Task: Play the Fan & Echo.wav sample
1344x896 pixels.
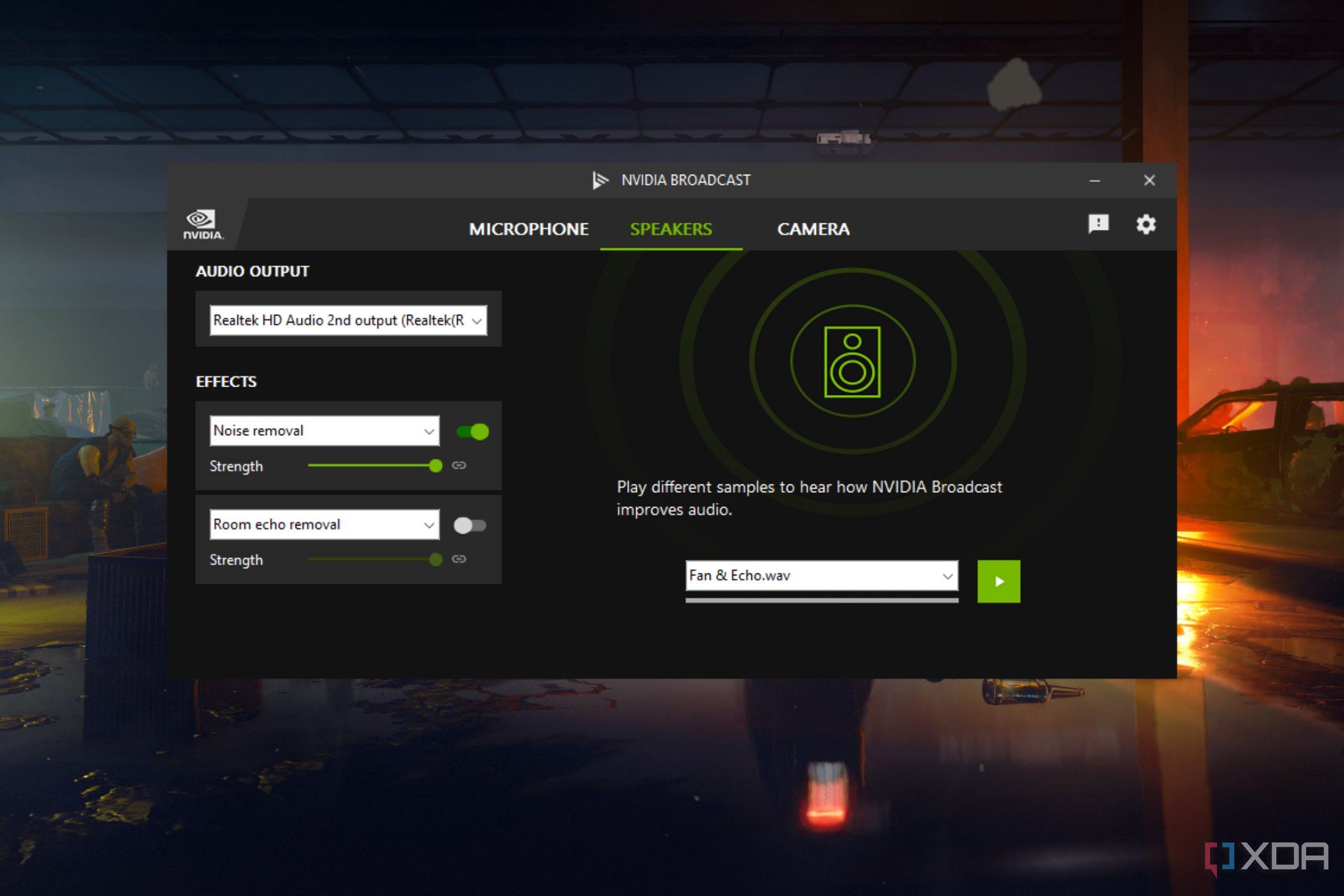Action: pyautogui.click(x=998, y=581)
